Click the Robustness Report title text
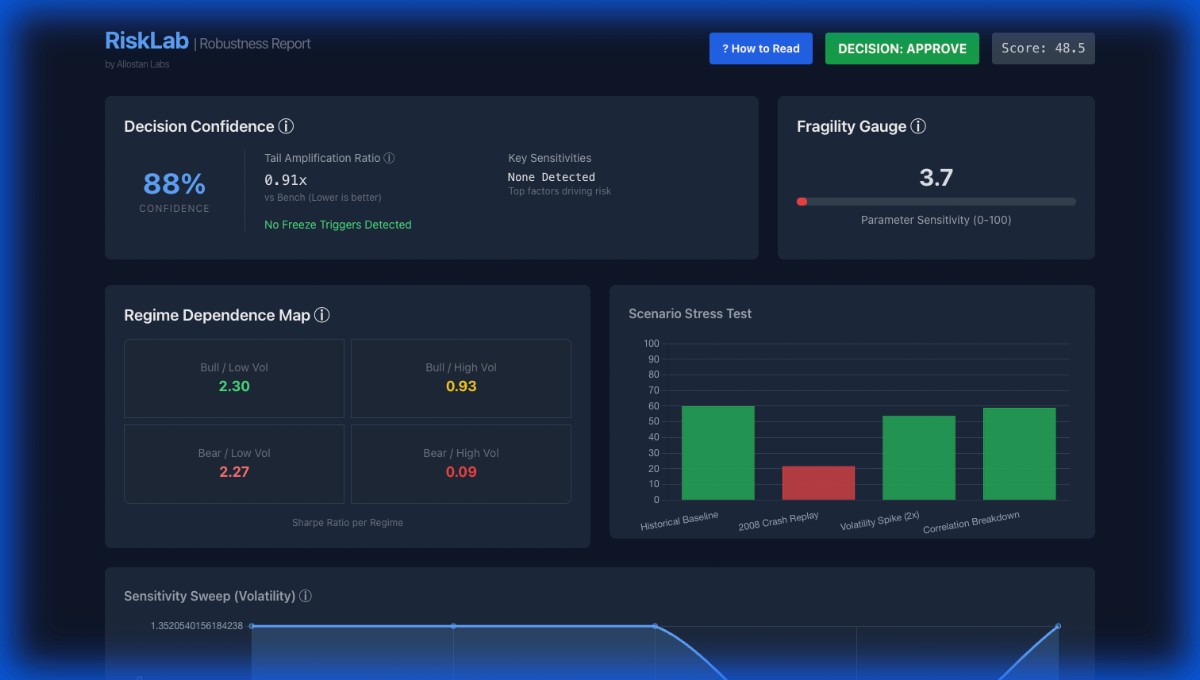 [x=255, y=44]
